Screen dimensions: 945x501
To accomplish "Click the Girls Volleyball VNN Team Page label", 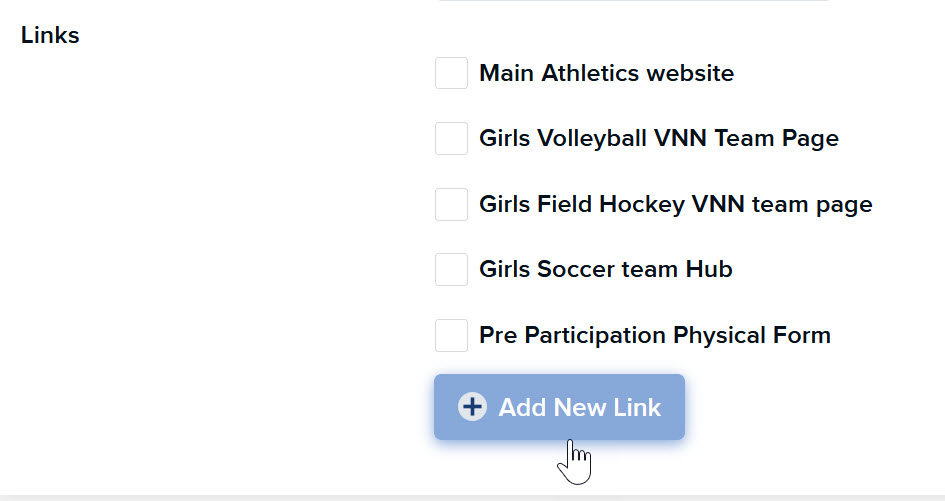I will (659, 139).
